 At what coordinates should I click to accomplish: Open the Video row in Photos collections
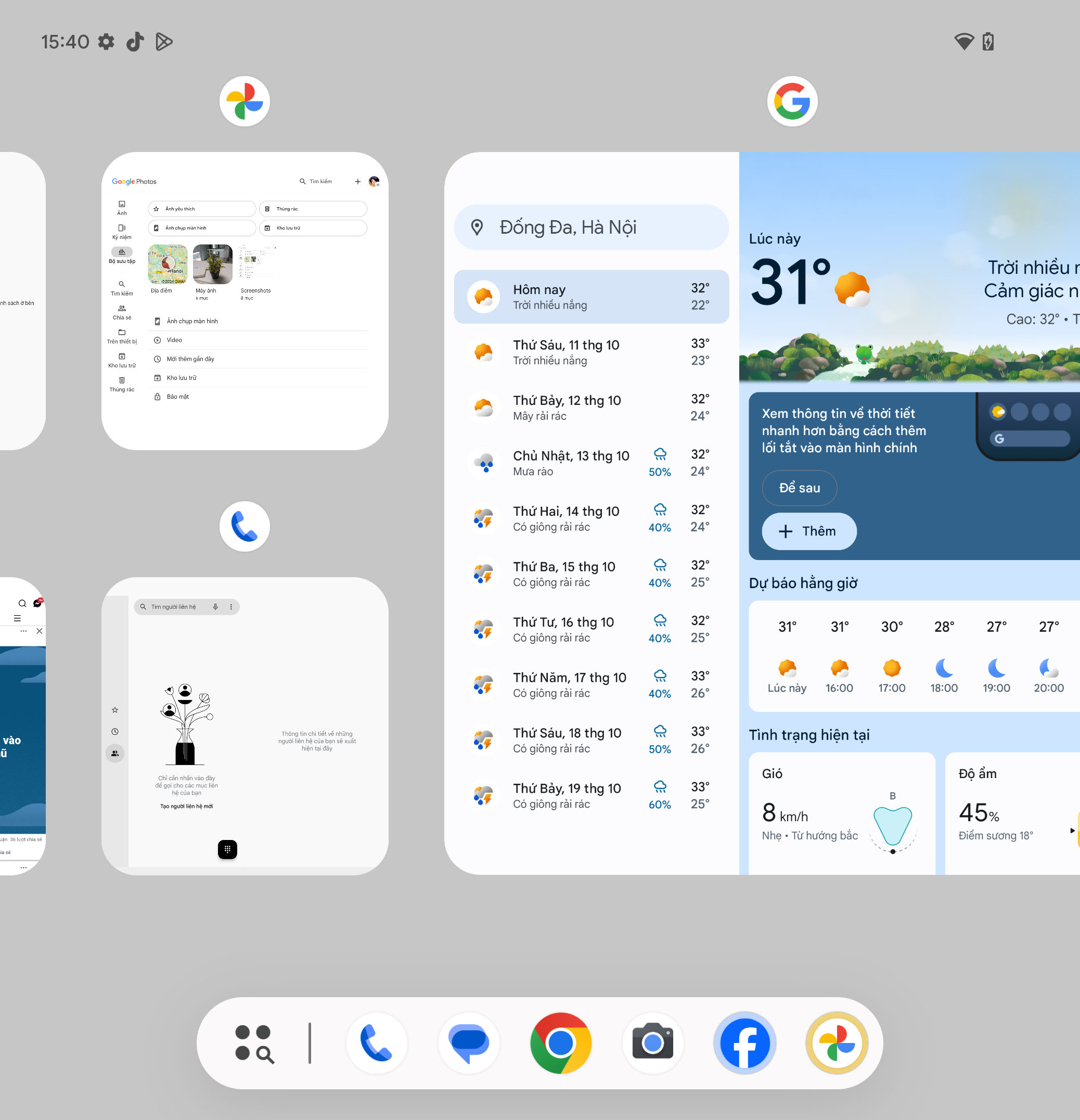(257, 340)
